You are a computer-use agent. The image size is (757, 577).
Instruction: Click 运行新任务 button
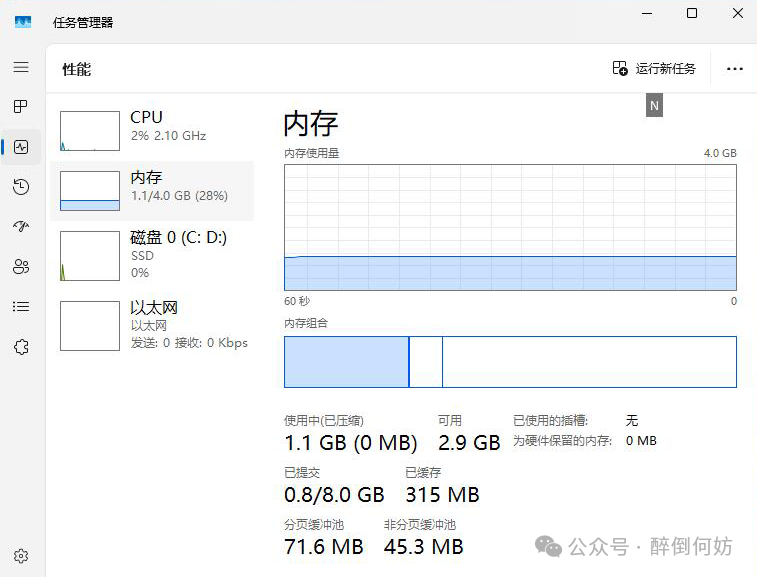[654, 69]
